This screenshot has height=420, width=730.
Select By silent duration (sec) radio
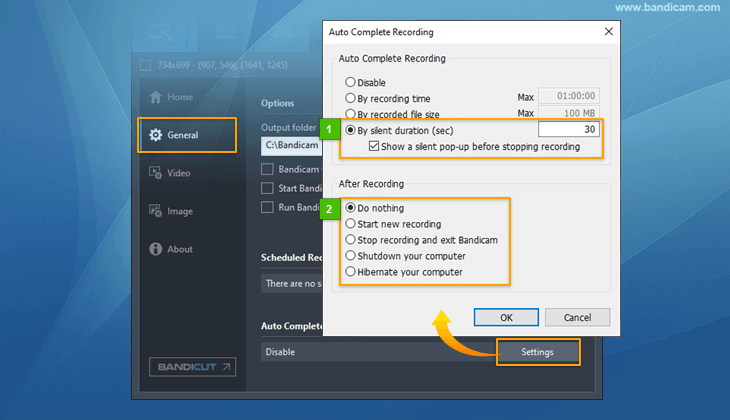click(350, 130)
